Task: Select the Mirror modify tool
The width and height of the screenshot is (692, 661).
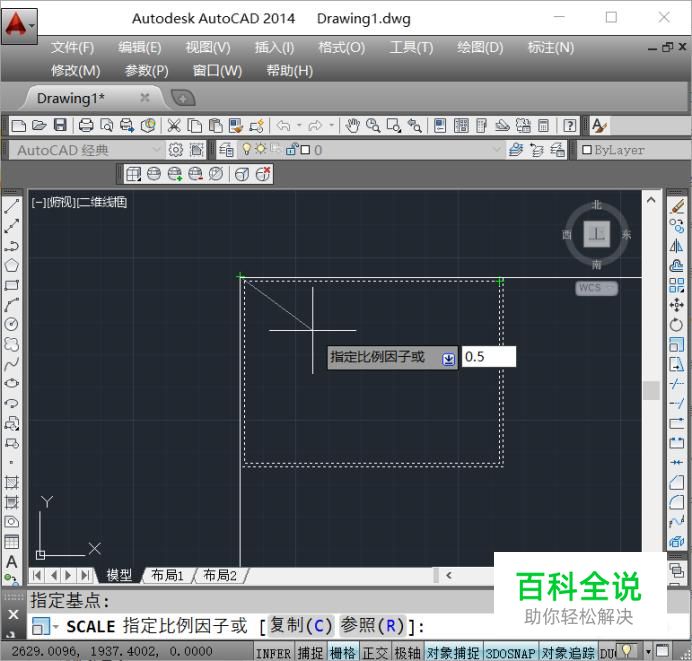Action: (x=676, y=246)
